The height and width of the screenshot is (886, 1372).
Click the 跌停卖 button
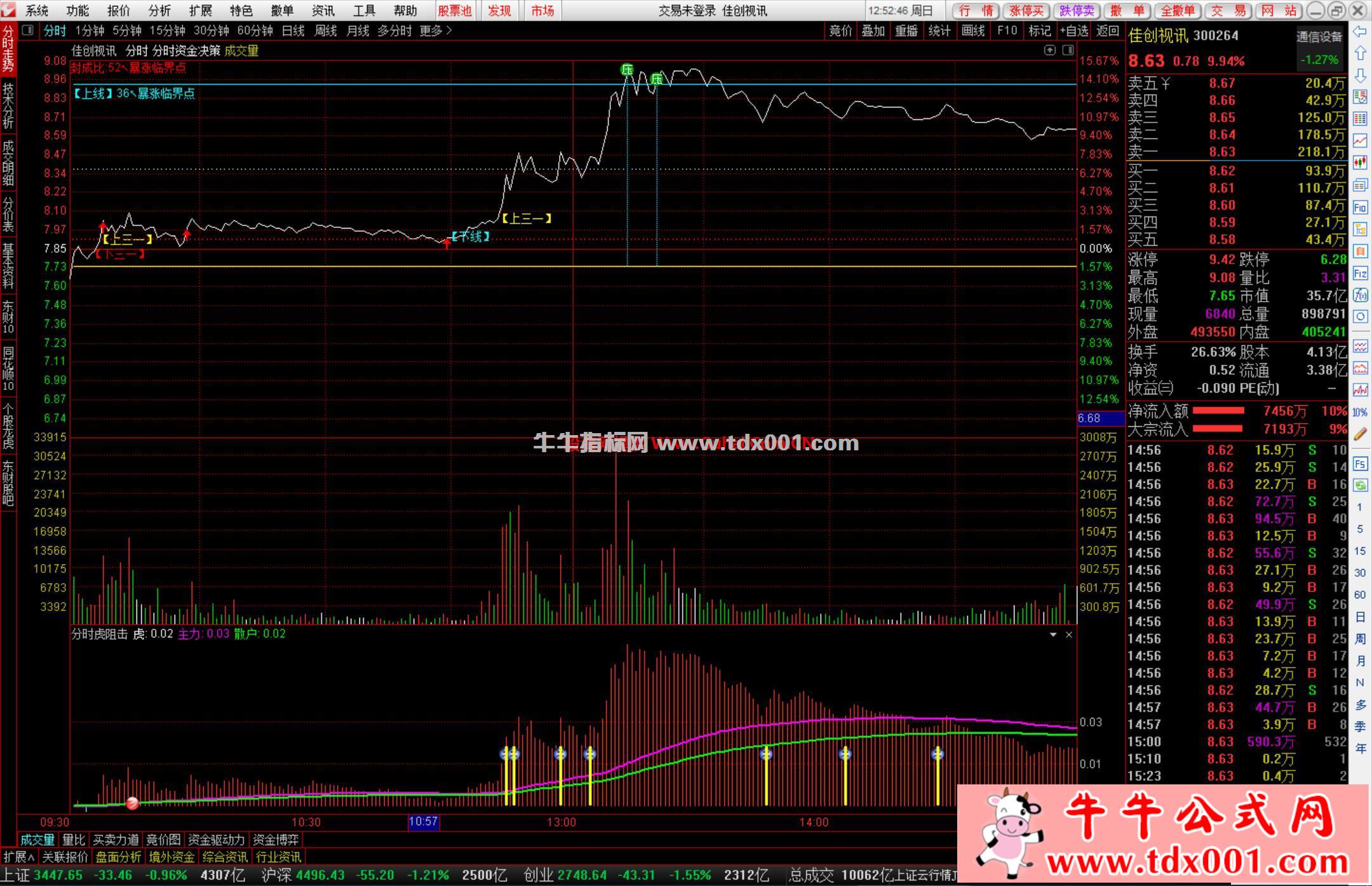point(1077,11)
